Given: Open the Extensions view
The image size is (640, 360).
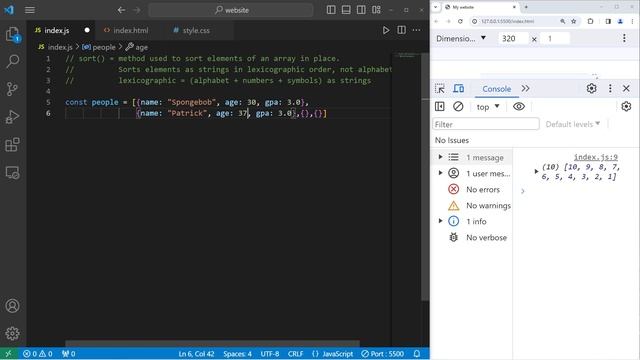Looking at the screenshot, I should (13, 144).
